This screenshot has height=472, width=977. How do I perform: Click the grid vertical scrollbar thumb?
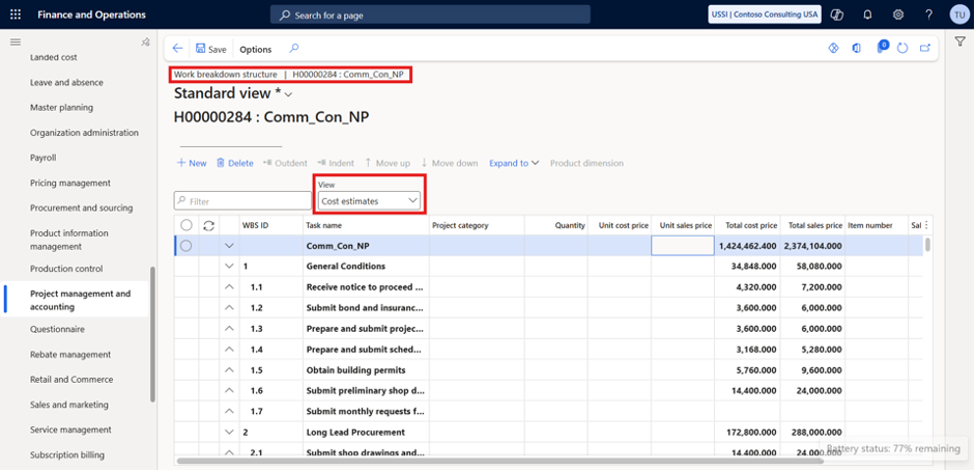[x=928, y=245]
